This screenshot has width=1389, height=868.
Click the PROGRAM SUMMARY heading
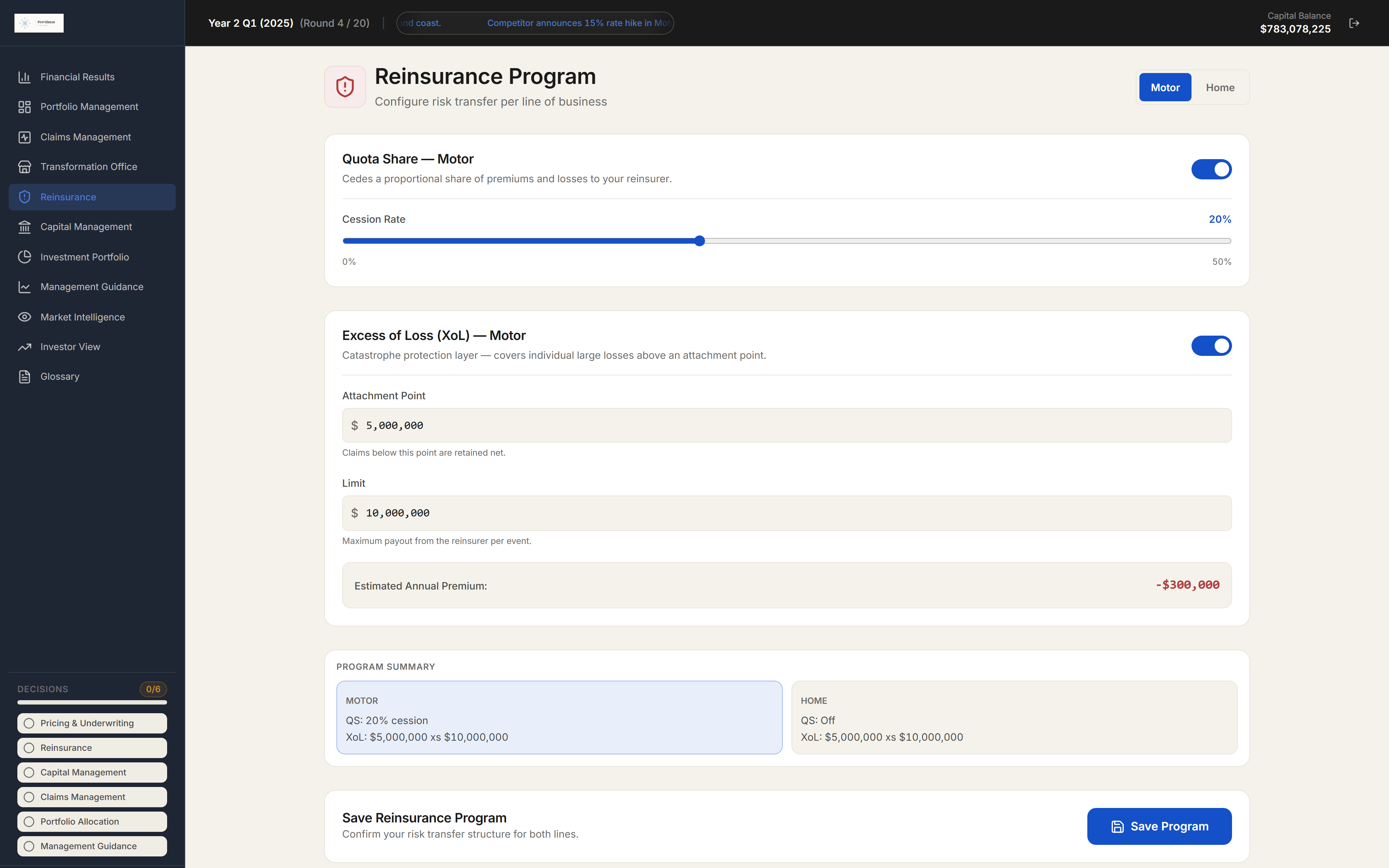coord(386,667)
